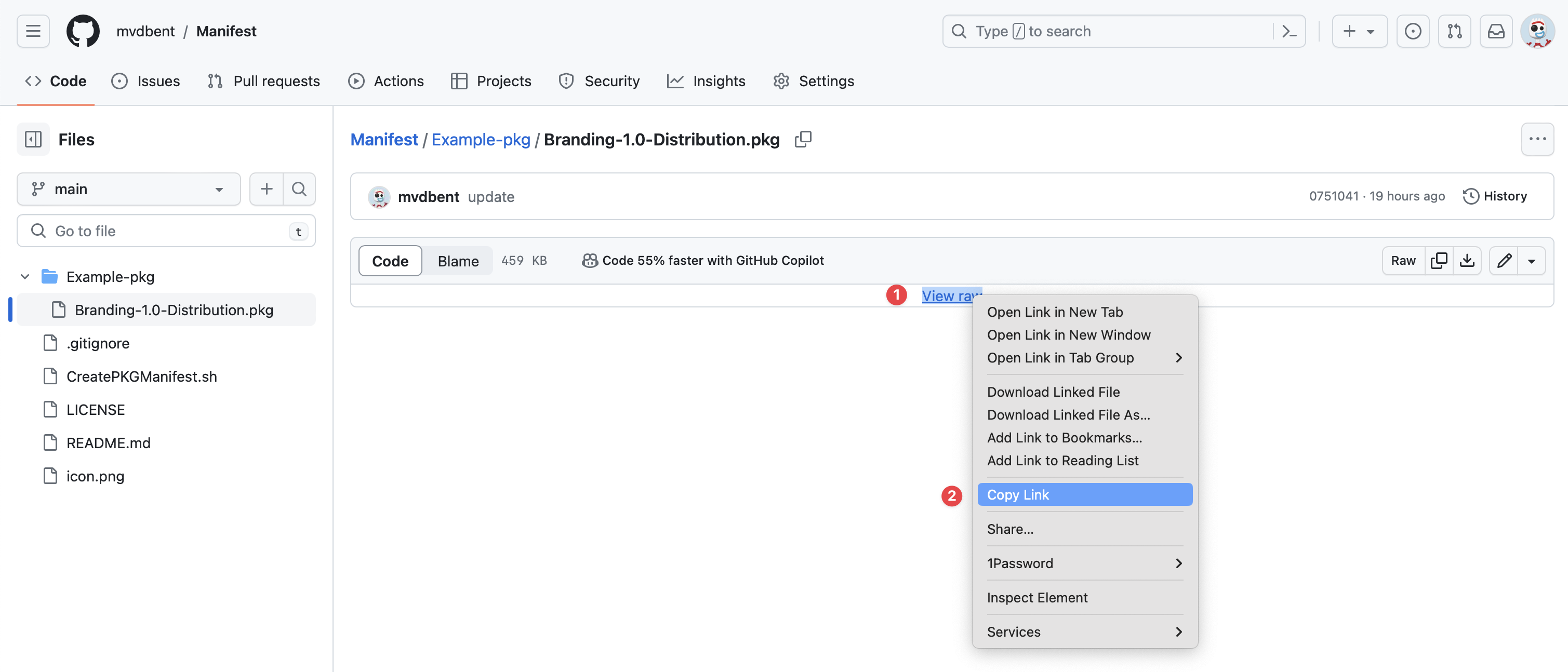Open the main branch selector
1568x672 pixels.
coord(128,190)
